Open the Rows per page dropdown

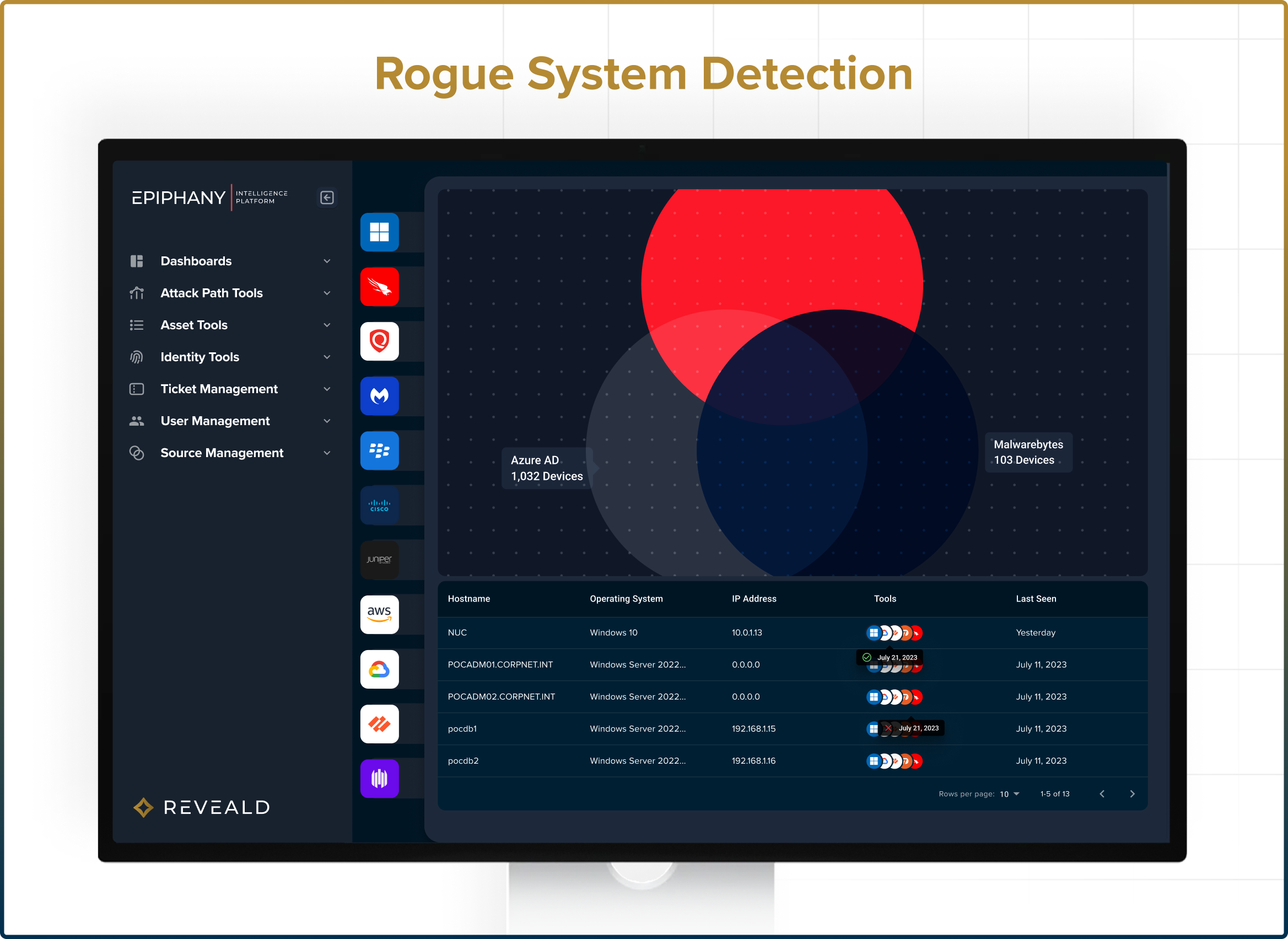[x=1010, y=794]
